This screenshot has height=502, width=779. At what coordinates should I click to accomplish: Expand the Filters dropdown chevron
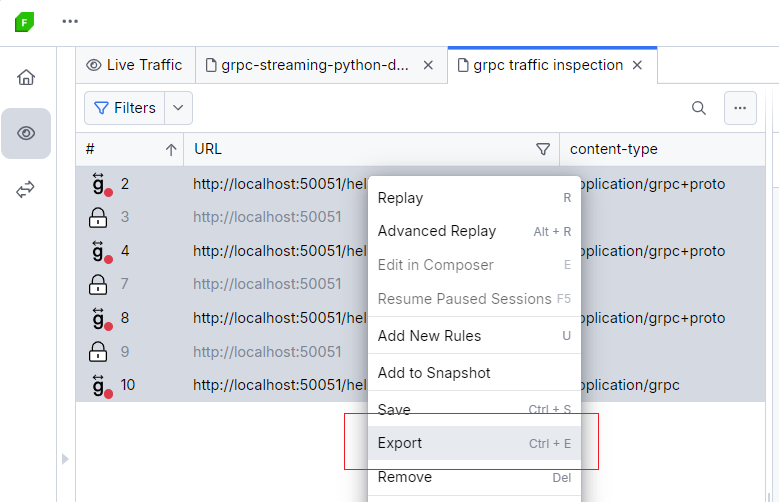pos(178,108)
